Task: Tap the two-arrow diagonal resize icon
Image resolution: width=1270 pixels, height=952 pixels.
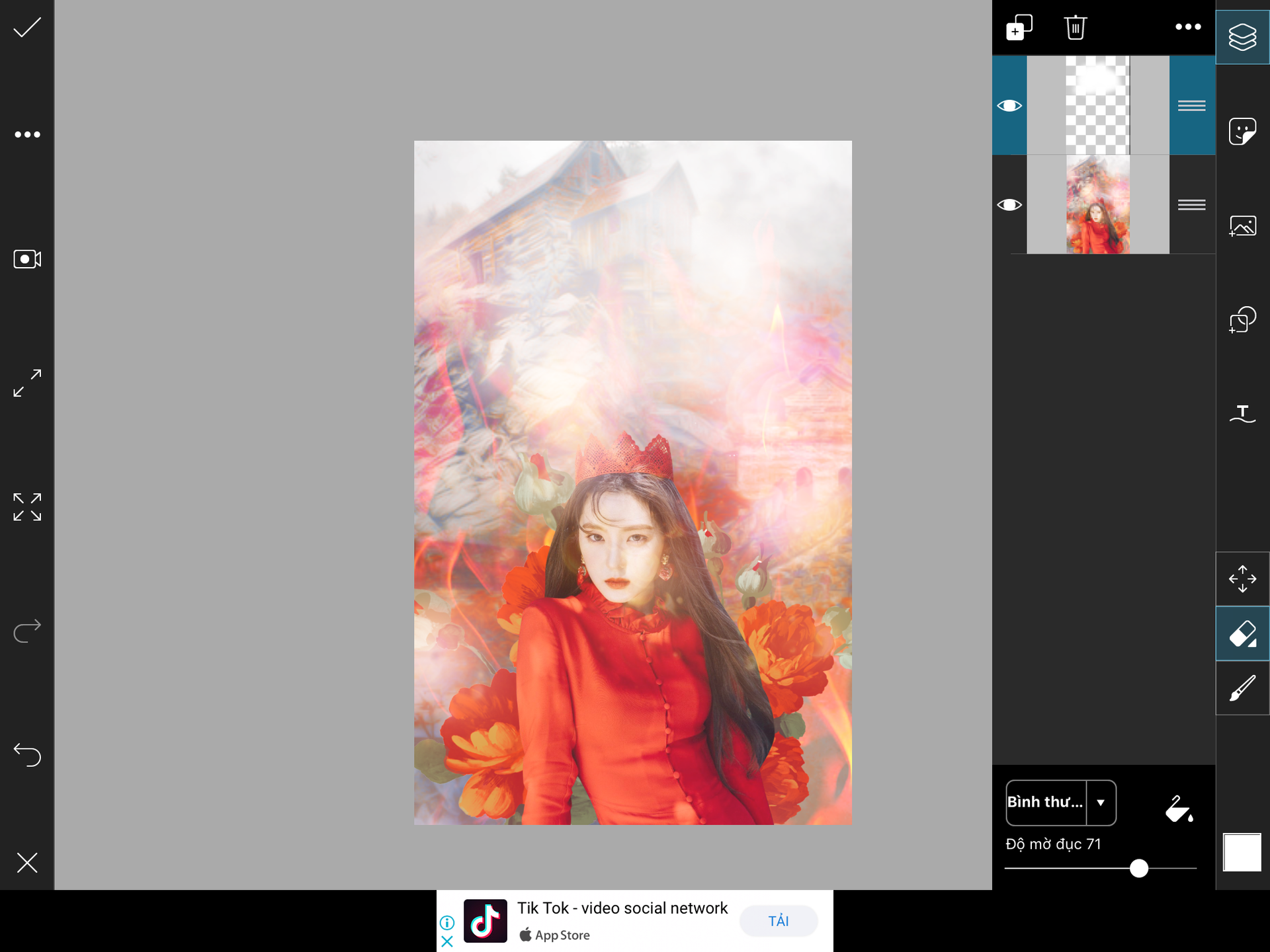Action: click(27, 383)
